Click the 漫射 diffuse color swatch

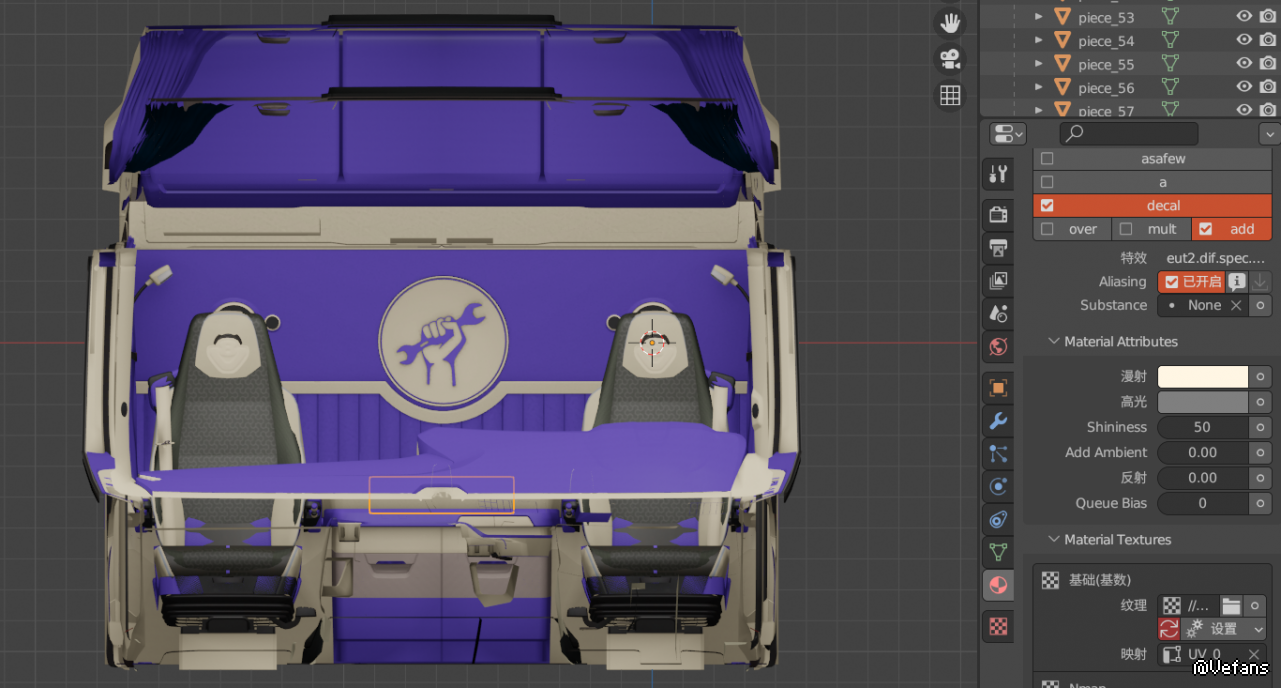point(1202,377)
